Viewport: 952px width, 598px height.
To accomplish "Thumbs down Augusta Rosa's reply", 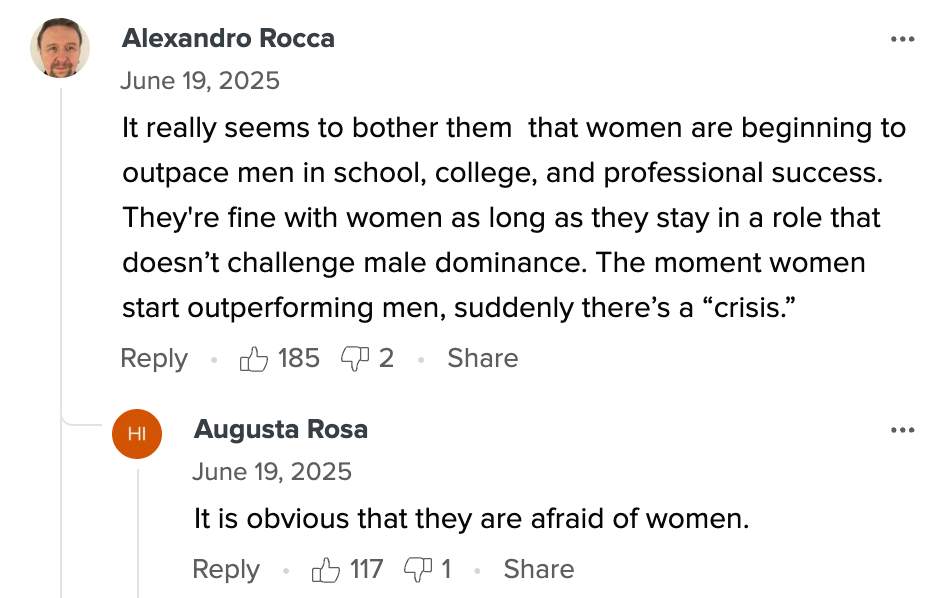I will (418, 570).
